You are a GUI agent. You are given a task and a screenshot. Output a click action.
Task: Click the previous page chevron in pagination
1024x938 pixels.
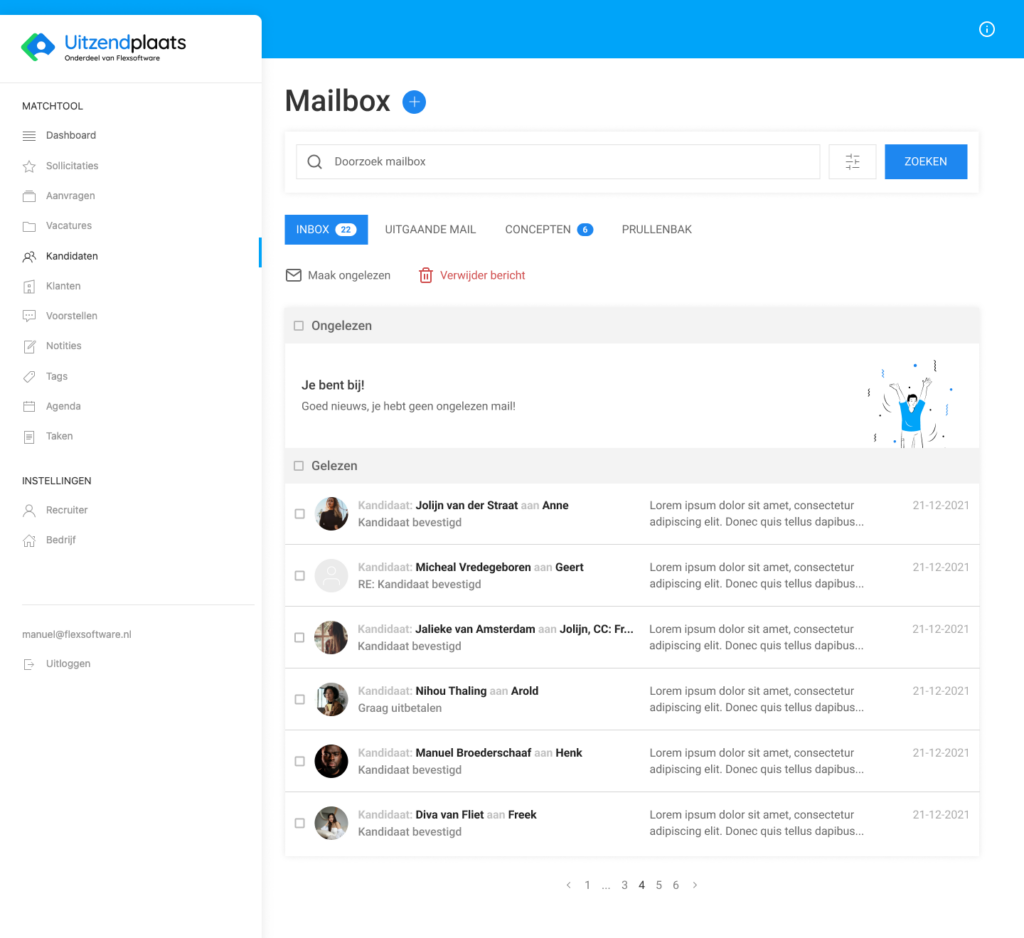coord(570,885)
